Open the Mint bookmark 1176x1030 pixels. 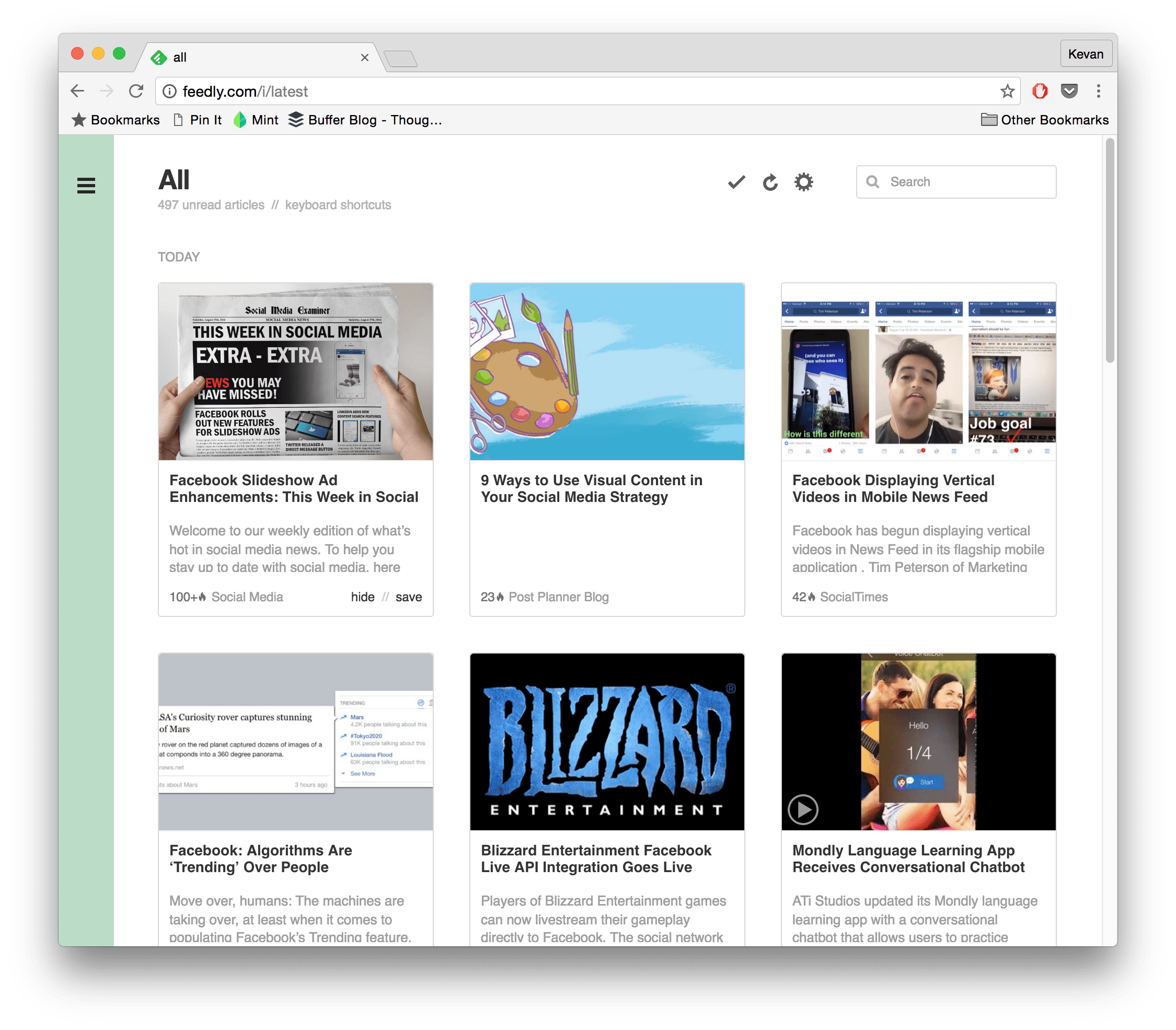(256, 120)
